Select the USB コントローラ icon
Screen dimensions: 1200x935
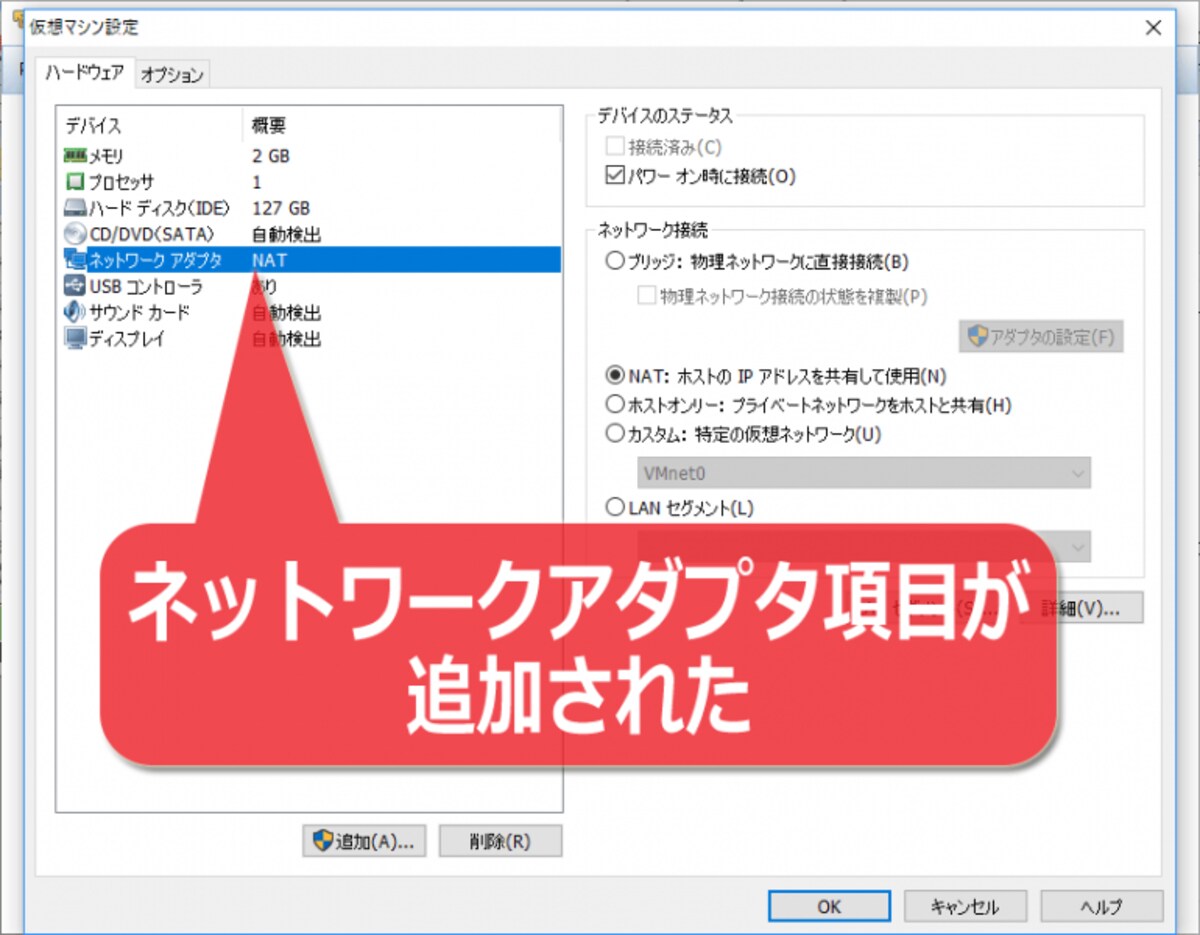coord(75,286)
